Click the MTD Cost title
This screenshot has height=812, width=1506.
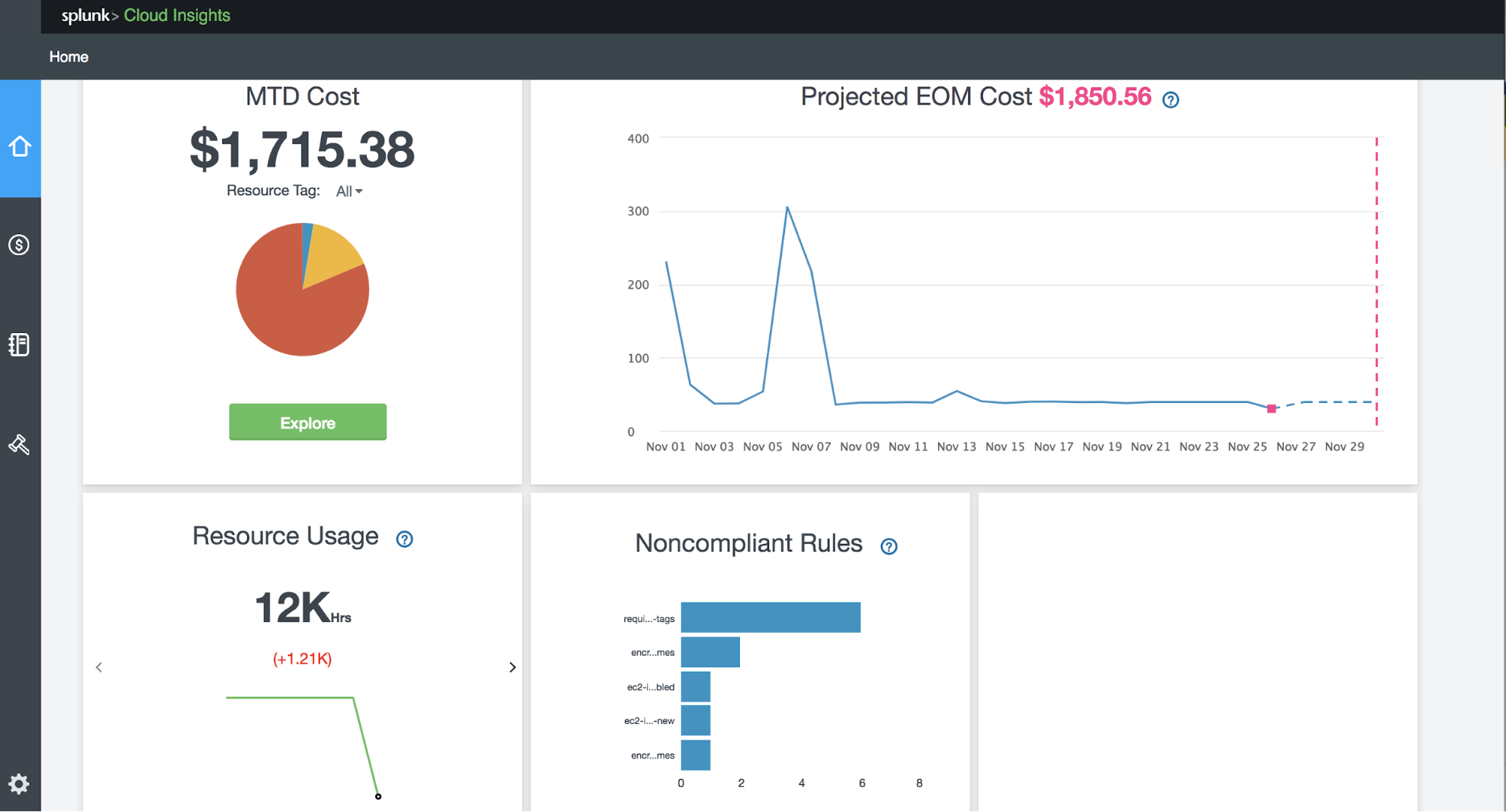[303, 96]
